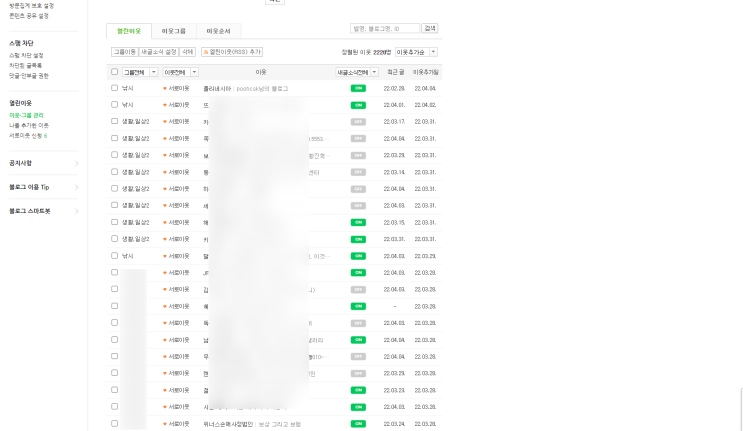Toggle alerts for the row with no recent post
The height and width of the screenshot is (431, 743).
coord(358,306)
